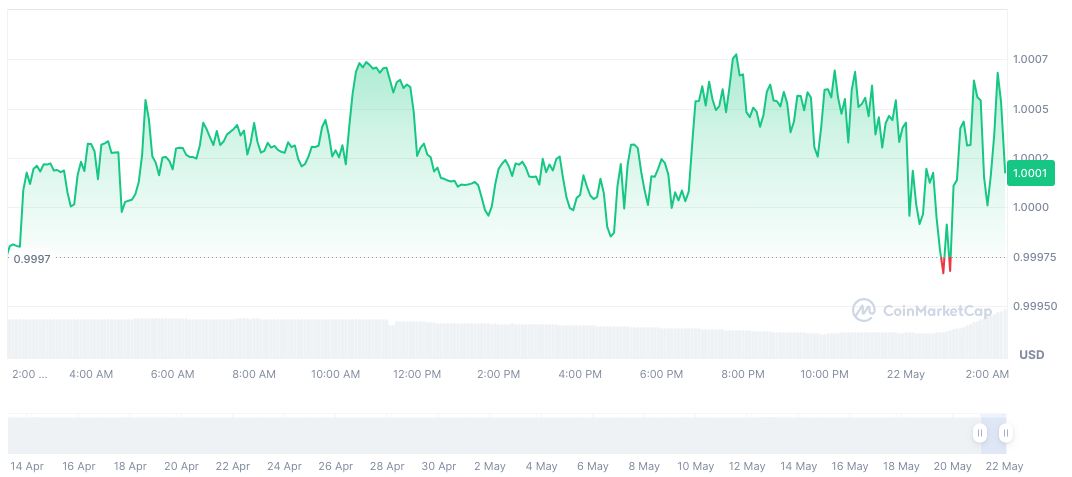Click the green 1.0001 current price tag
The width and height of the screenshot is (1072, 477).
coord(1029,173)
